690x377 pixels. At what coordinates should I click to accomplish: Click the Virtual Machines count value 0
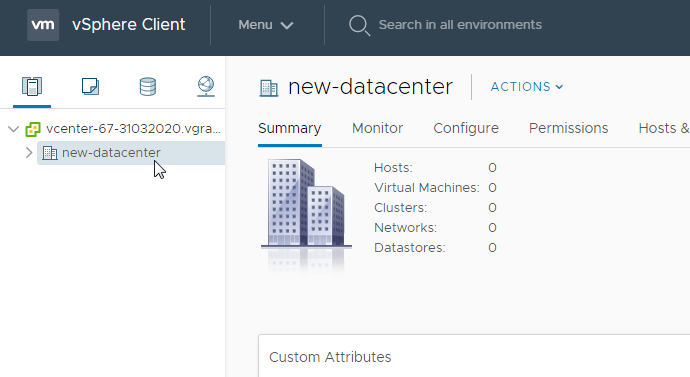point(492,188)
